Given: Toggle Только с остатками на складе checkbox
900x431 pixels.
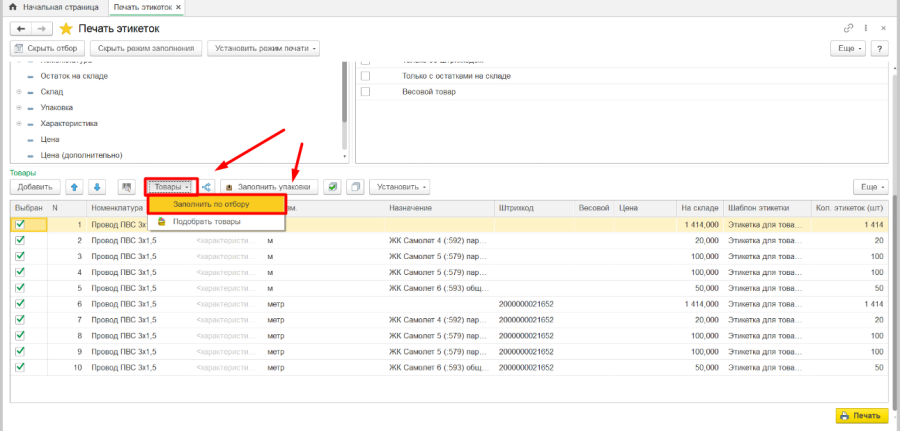Looking at the screenshot, I should coord(365,76).
